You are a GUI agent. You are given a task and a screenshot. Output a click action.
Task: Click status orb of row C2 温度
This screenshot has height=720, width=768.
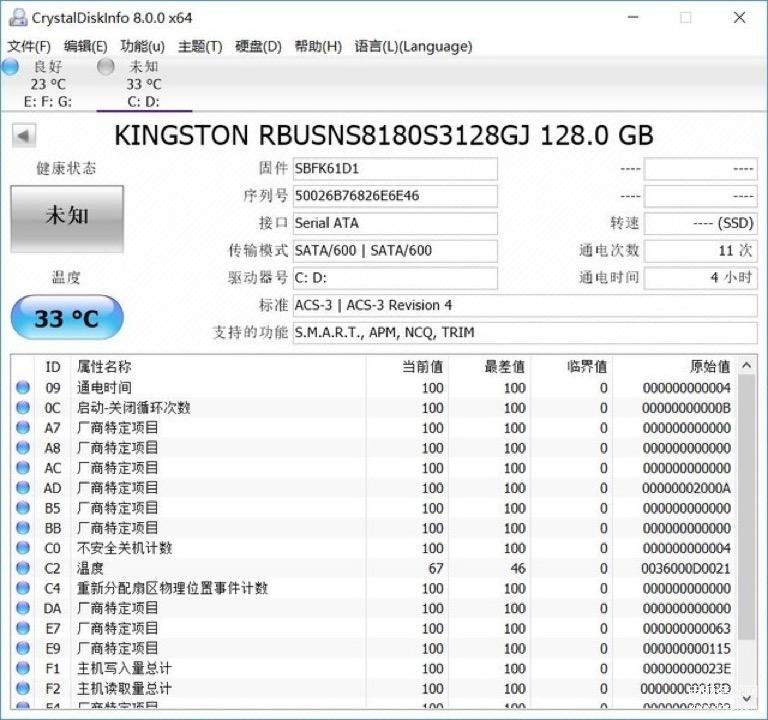pyautogui.click(x=23, y=568)
